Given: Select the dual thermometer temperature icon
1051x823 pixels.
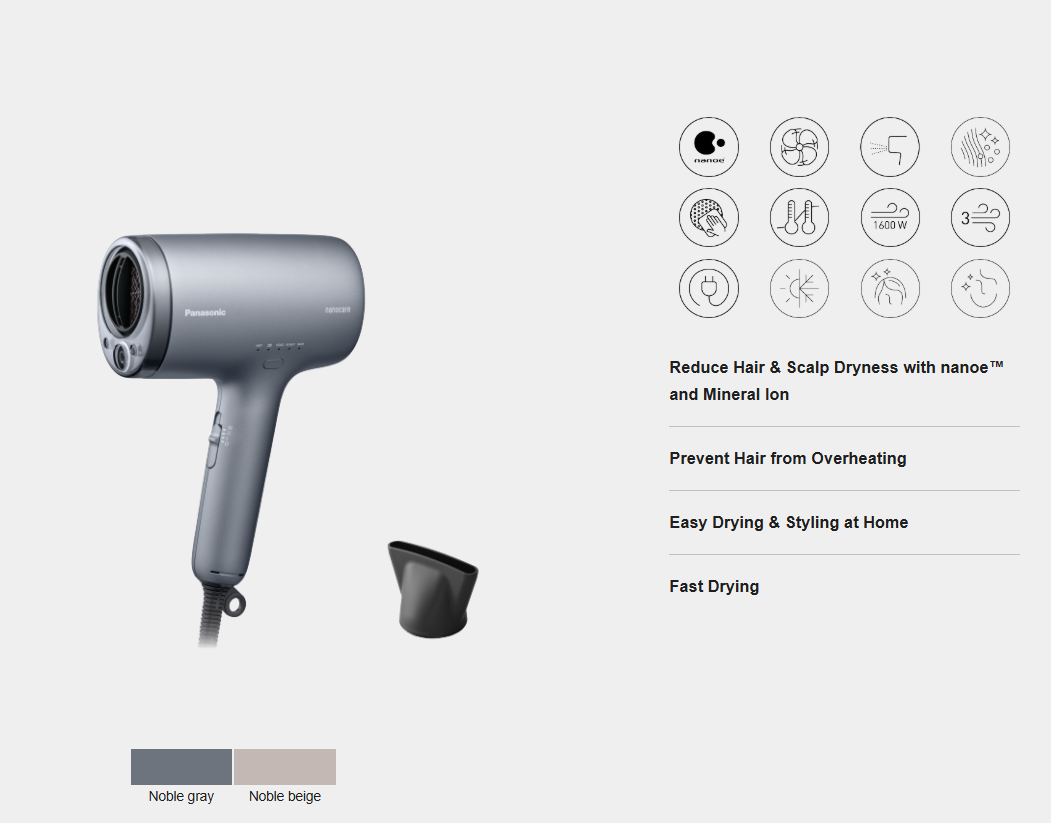Looking at the screenshot, I should [799, 217].
